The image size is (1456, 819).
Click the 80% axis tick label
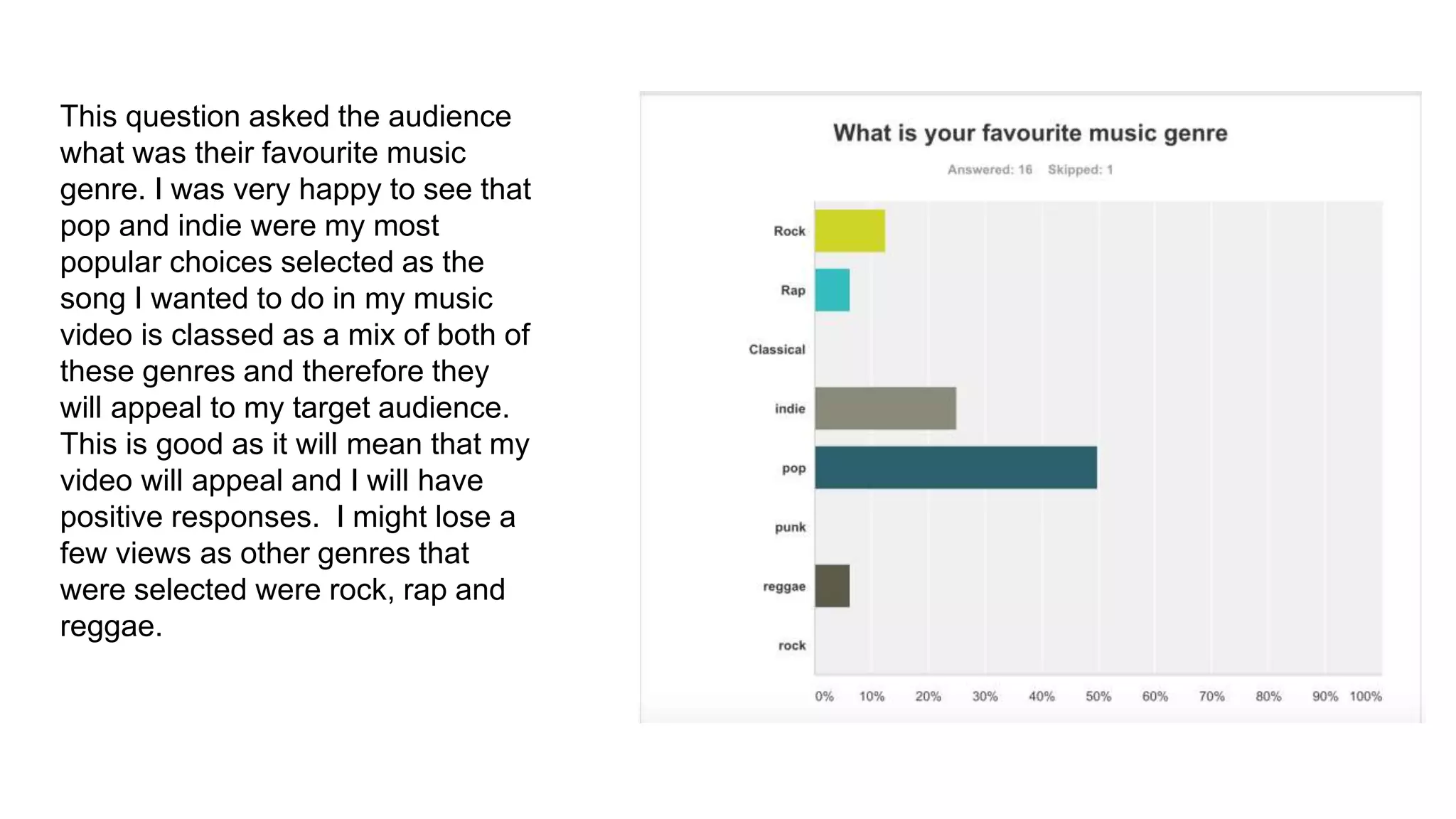(1268, 697)
